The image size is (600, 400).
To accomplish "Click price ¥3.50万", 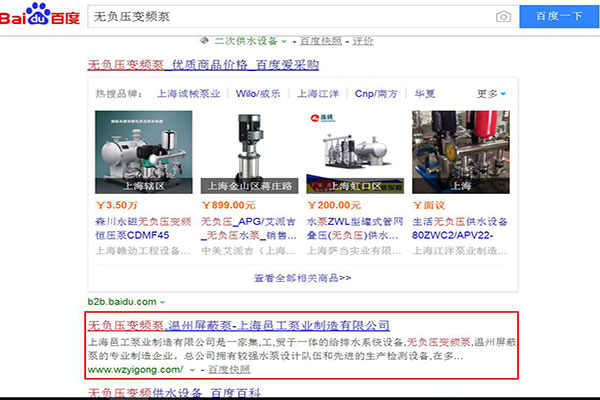I will [x=117, y=205].
